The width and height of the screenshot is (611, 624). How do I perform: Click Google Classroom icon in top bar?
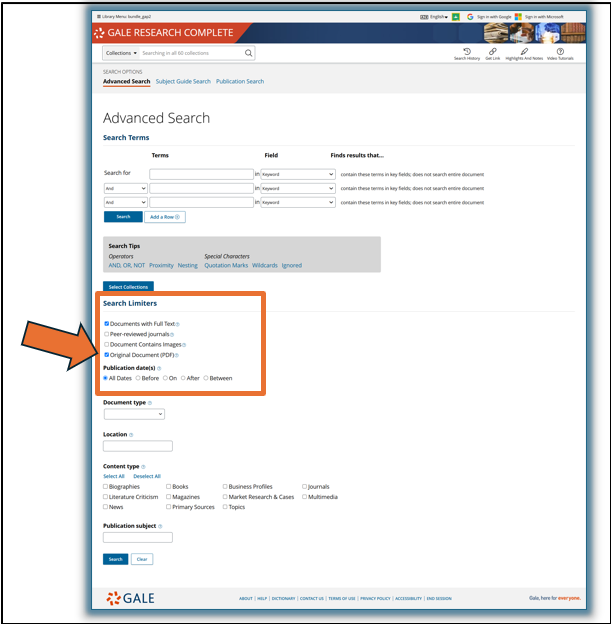pyautogui.click(x=456, y=17)
